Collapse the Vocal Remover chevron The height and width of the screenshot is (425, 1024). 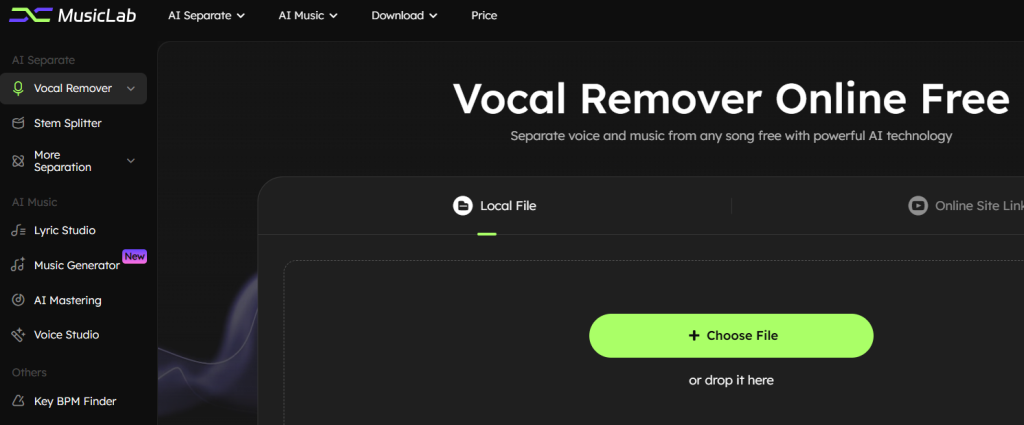click(131, 88)
